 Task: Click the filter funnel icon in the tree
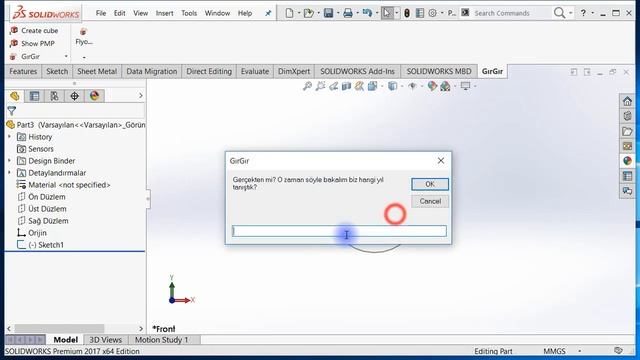(x=11, y=111)
